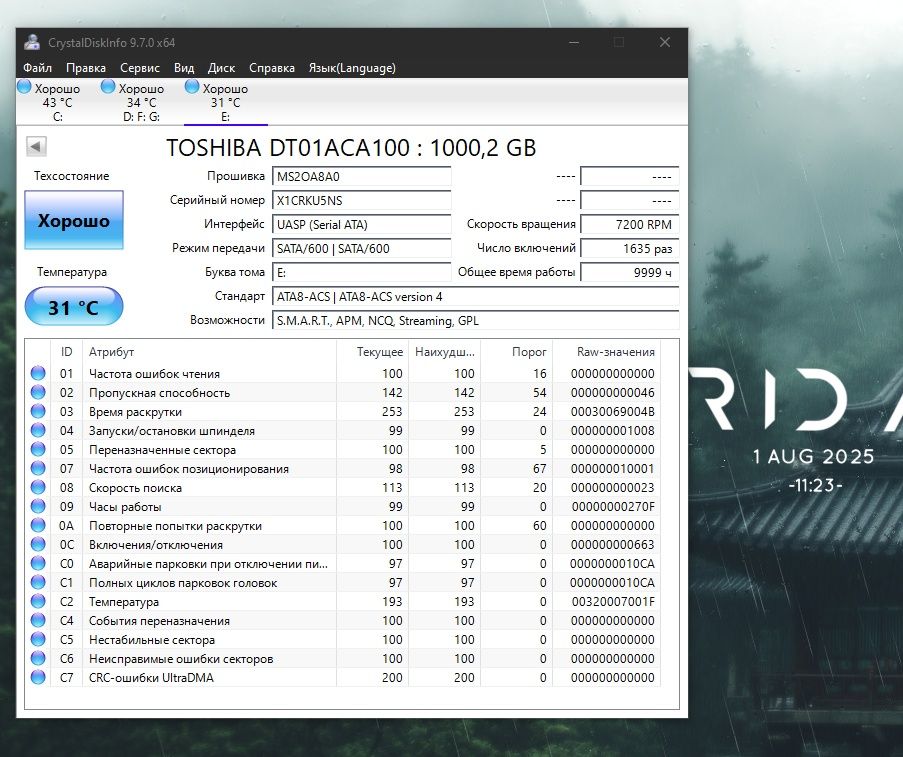Click the Наихудш... column header
This screenshot has height=757, width=903.
click(x=445, y=352)
